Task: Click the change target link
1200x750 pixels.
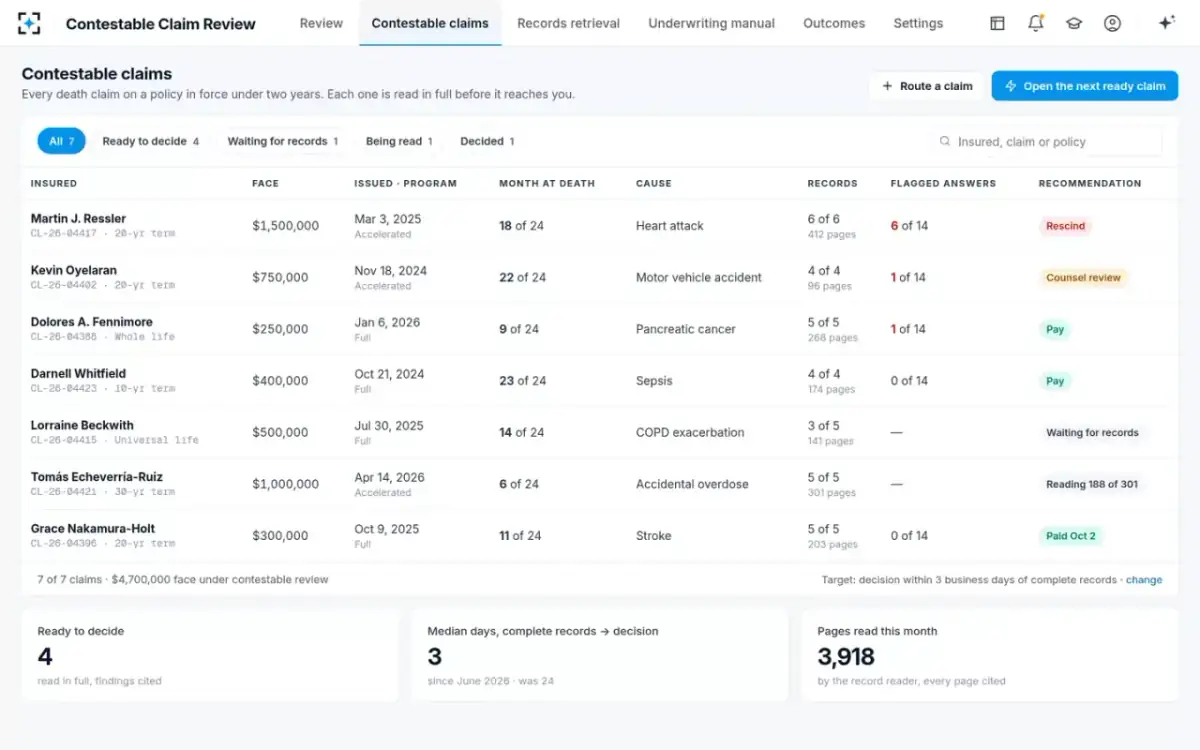Action: tap(1144, 579)
